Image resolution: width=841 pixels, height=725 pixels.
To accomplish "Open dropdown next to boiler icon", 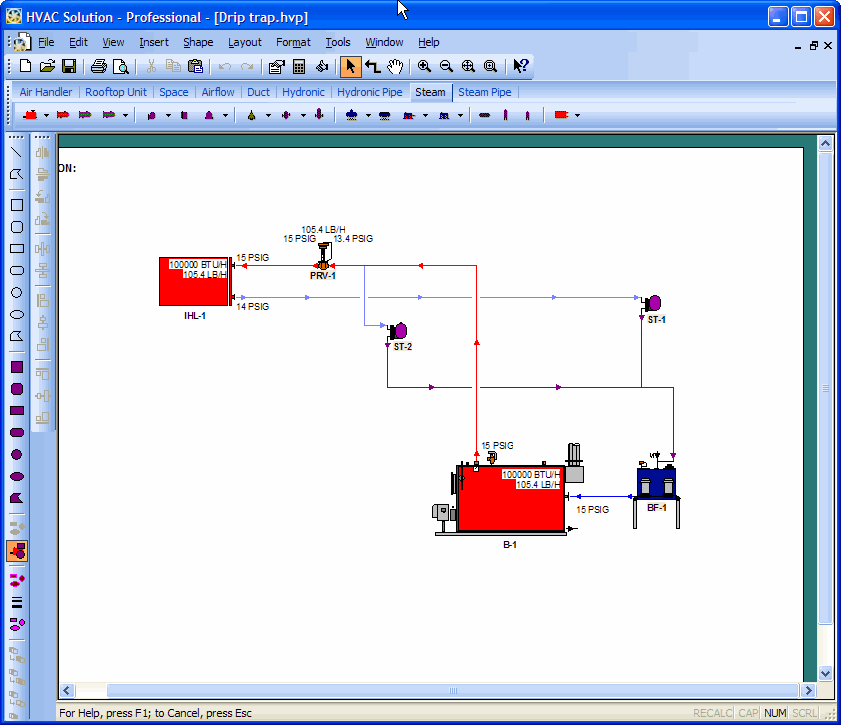I will pos(46,115).
